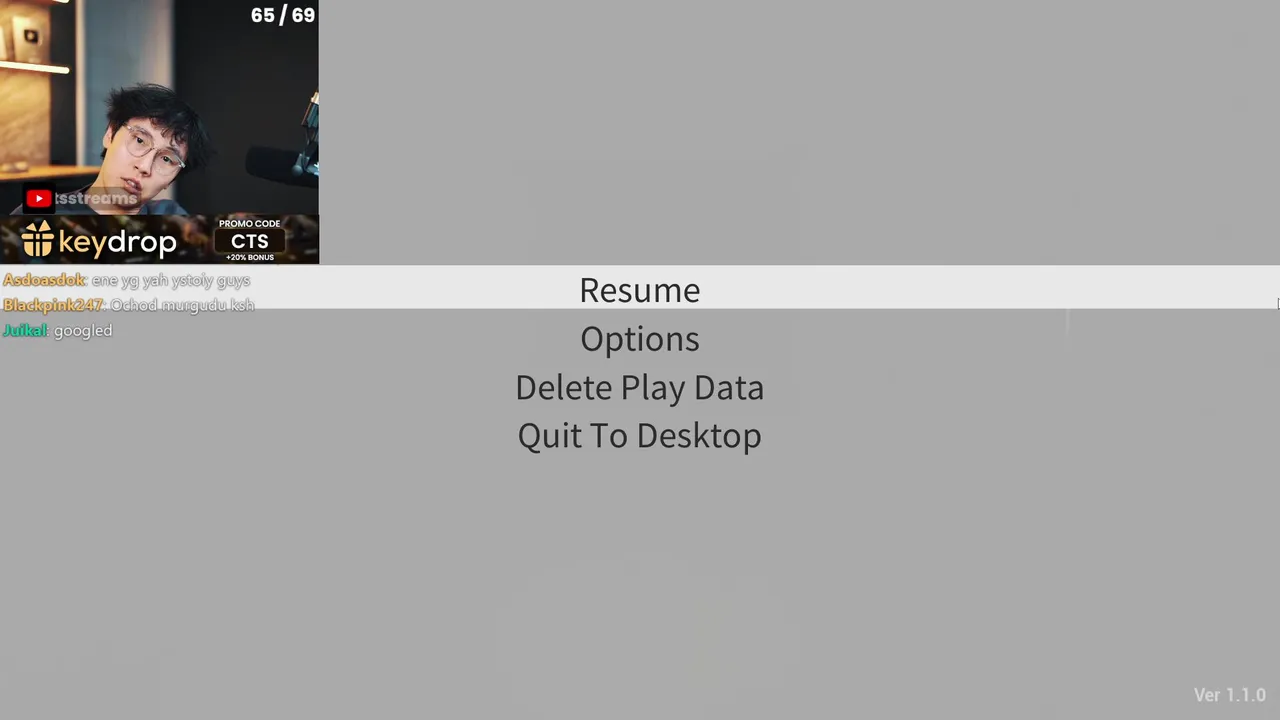Click the +20% BONUS label
Viewport: 1280px width, 720px height.
249,257
